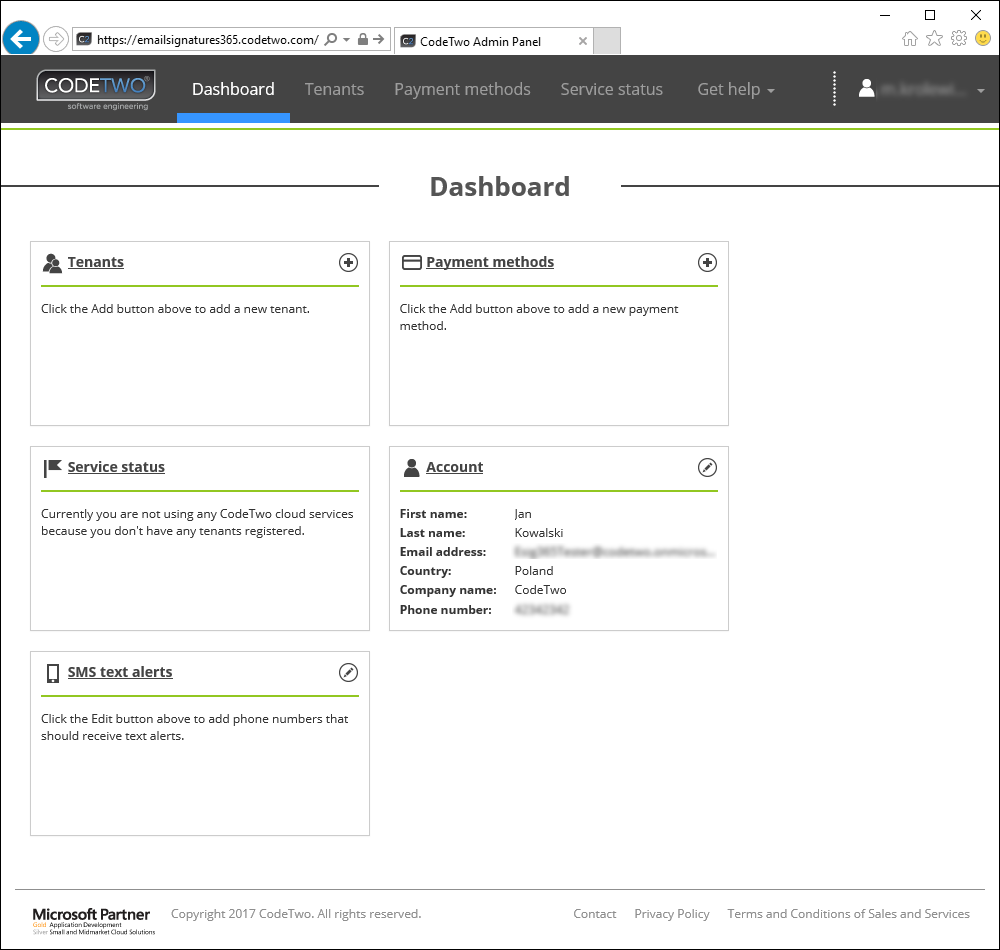Open the Service status navigation tab

pos(612,89)
